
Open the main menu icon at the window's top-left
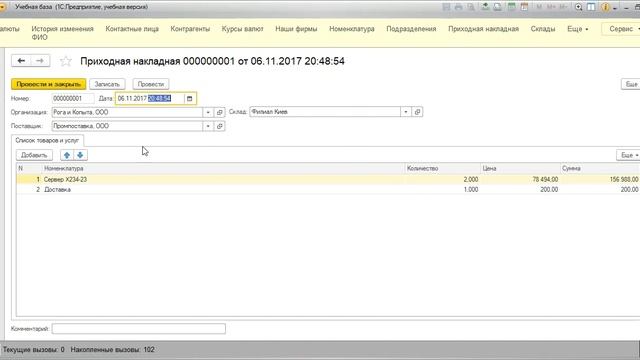[2, 7]
